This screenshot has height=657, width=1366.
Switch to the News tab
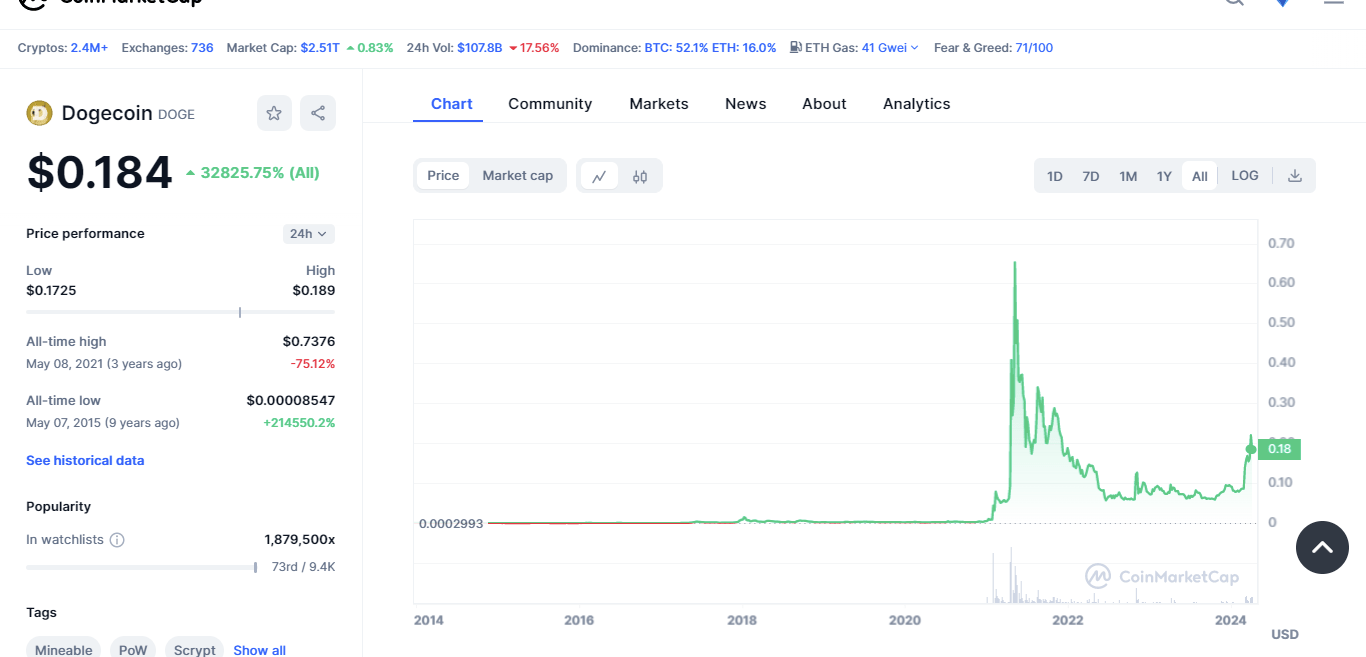pyautogui.click(x=746, y=104)
